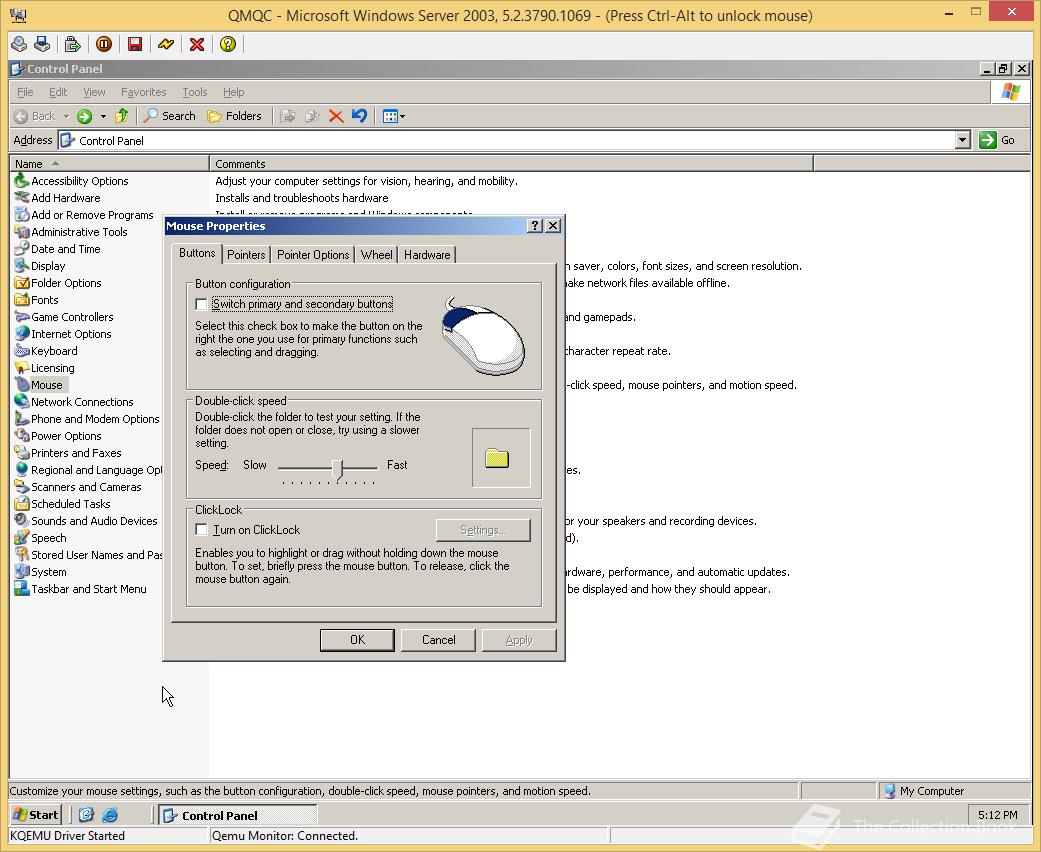
Task: Open the File menu
Action: 25,92
